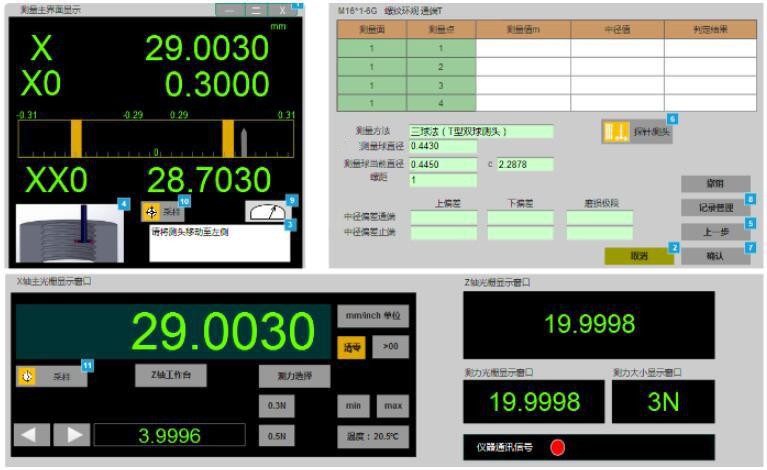Open the 测量方法 三球法 method field
Screen dimensions: 767x470
[x=480, y=131]
